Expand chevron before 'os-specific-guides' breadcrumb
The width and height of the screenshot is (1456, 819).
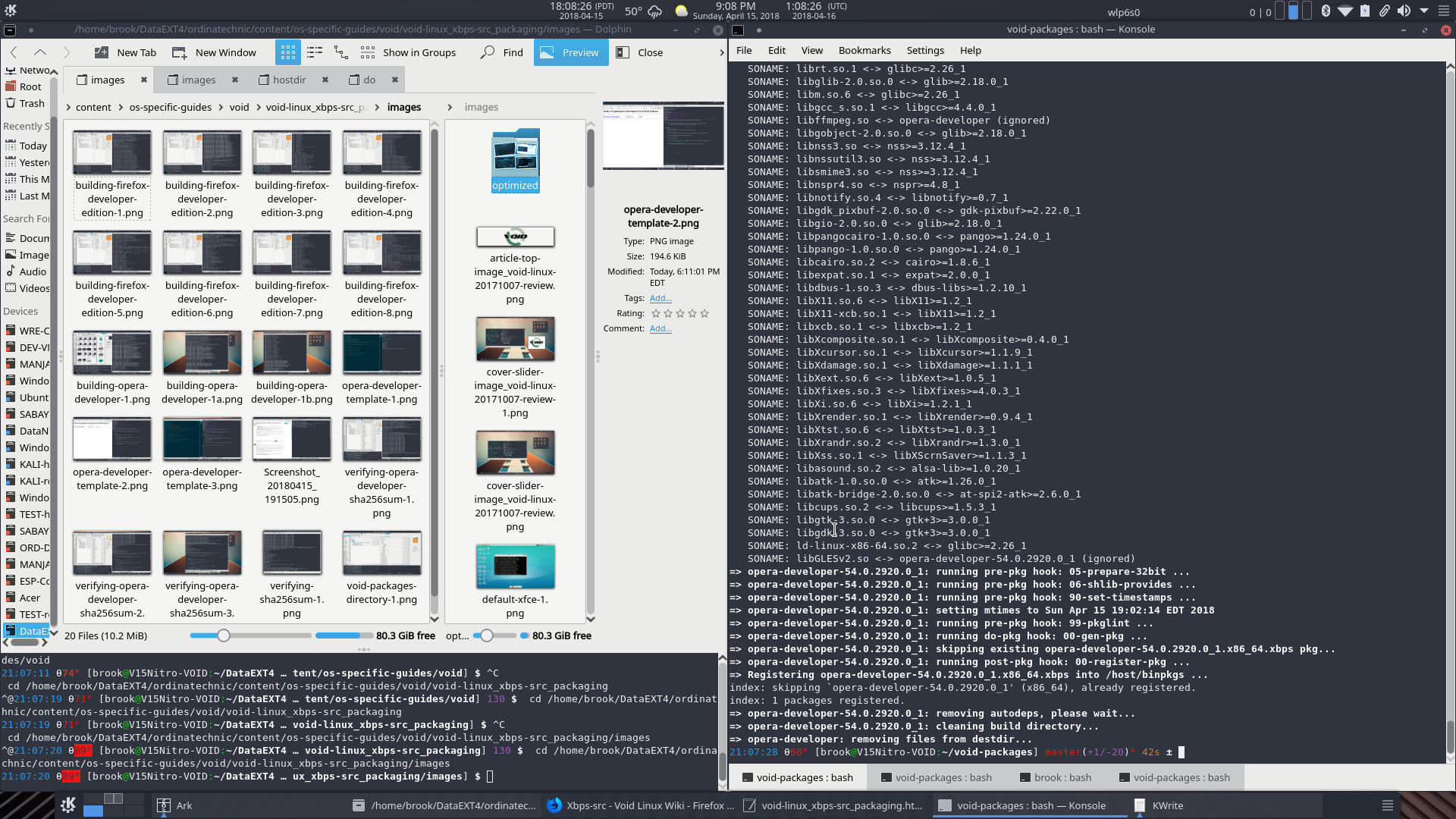pos(121,107)
